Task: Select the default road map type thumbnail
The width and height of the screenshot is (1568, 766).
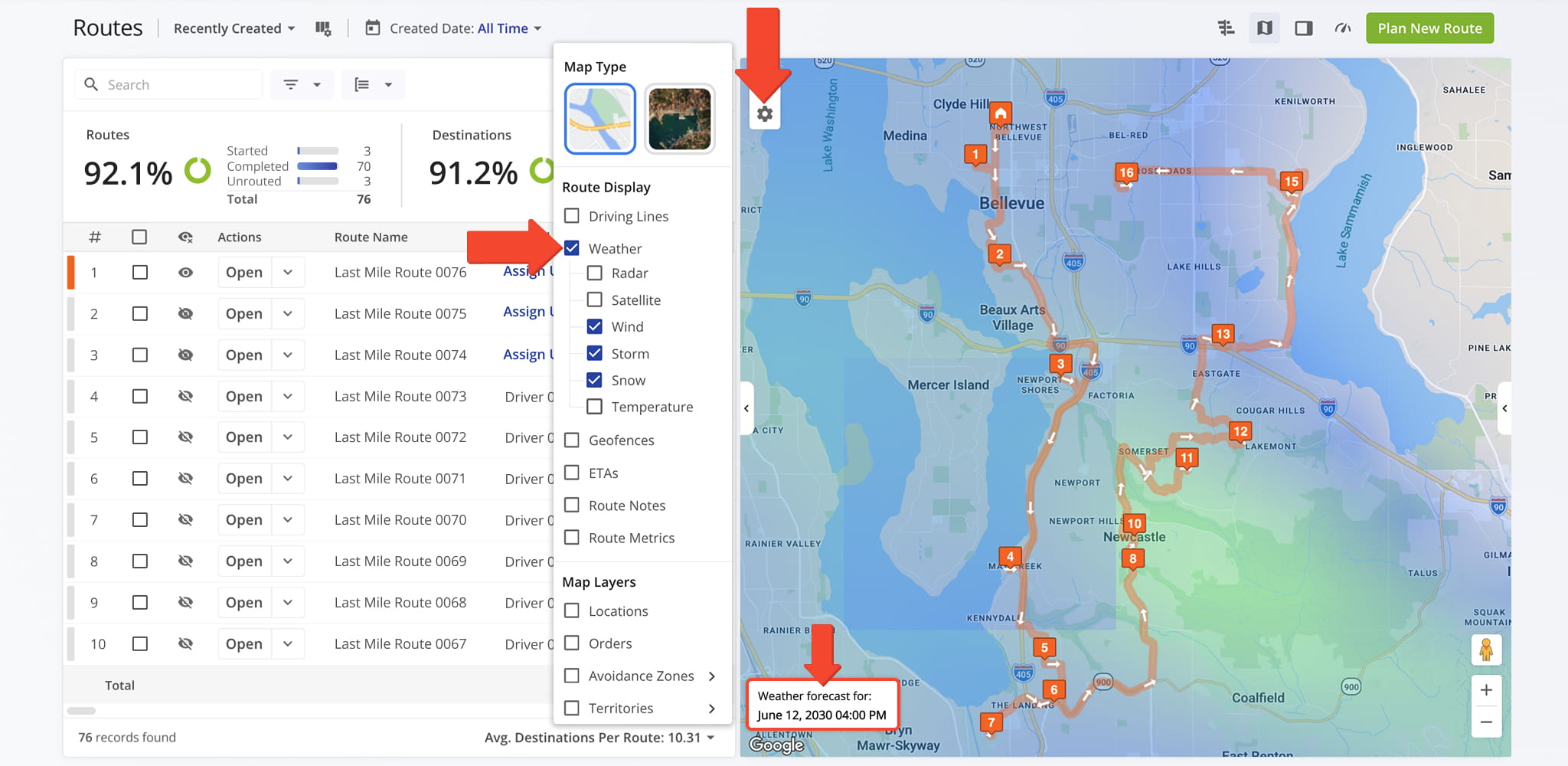Action: (x=600, y=119)
